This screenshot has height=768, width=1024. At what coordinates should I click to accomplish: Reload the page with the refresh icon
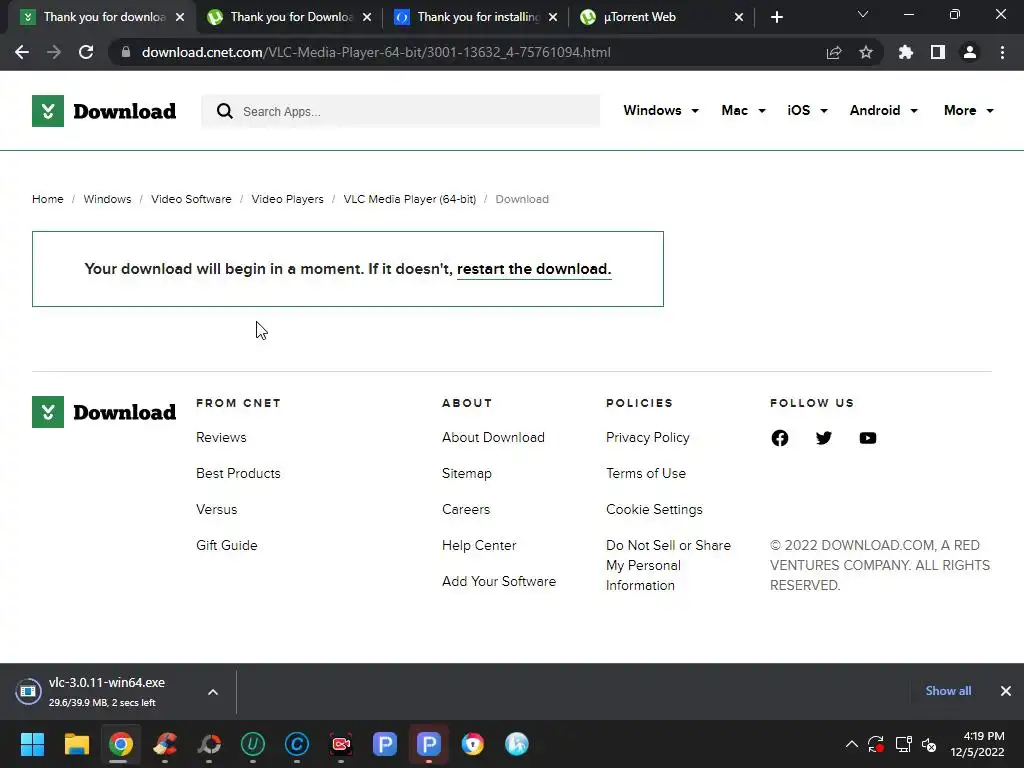coord(86,52)
